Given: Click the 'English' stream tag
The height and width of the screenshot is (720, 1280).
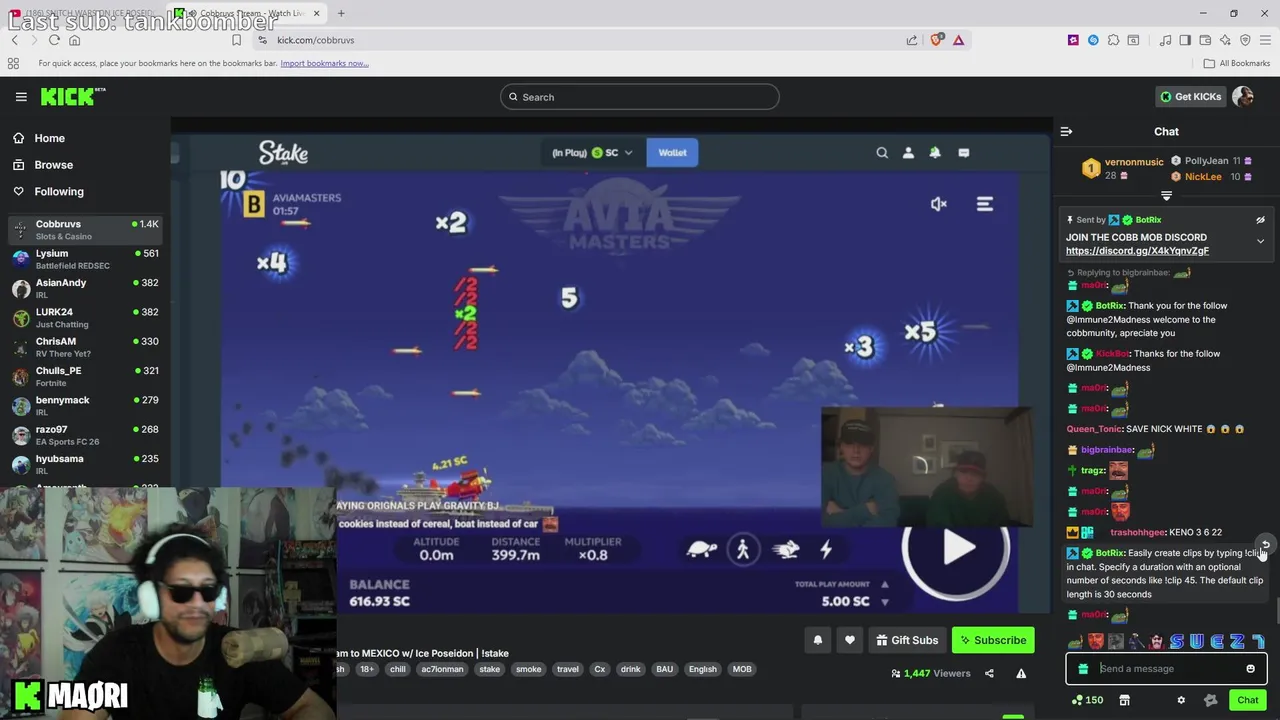Looking at the screenshot, I should pos(702,669).
